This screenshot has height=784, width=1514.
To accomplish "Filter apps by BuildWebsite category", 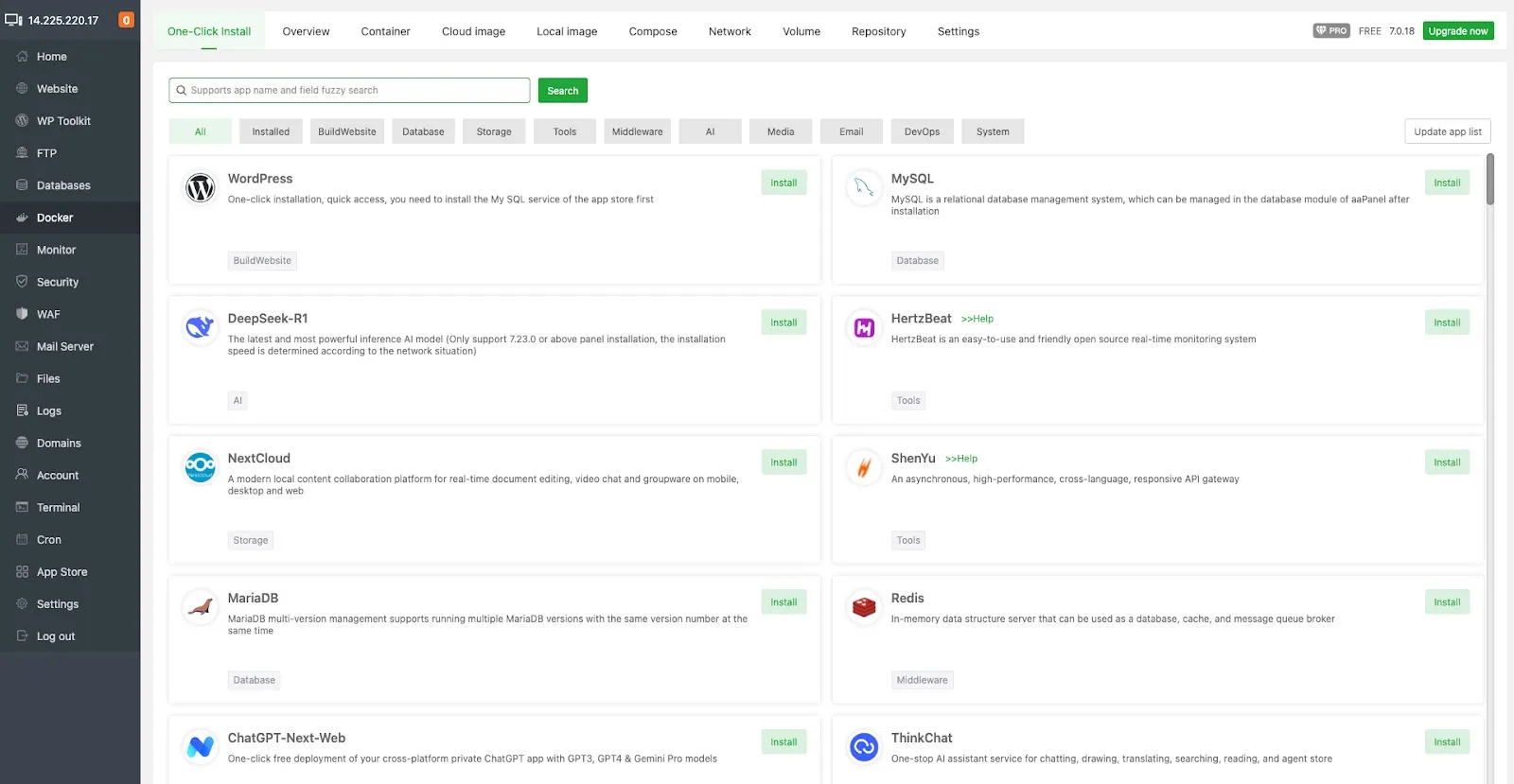I will (347, 131).
